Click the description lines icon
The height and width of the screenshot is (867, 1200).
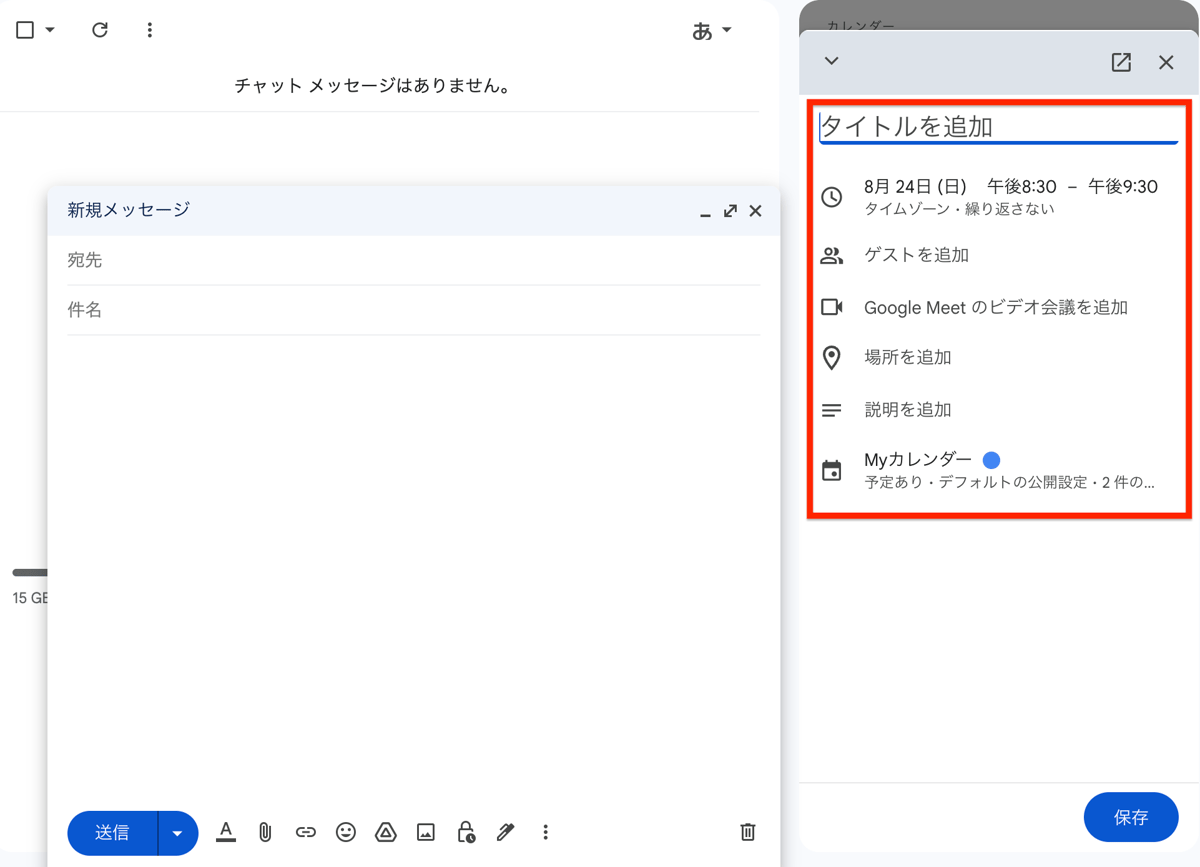point(832,410)
